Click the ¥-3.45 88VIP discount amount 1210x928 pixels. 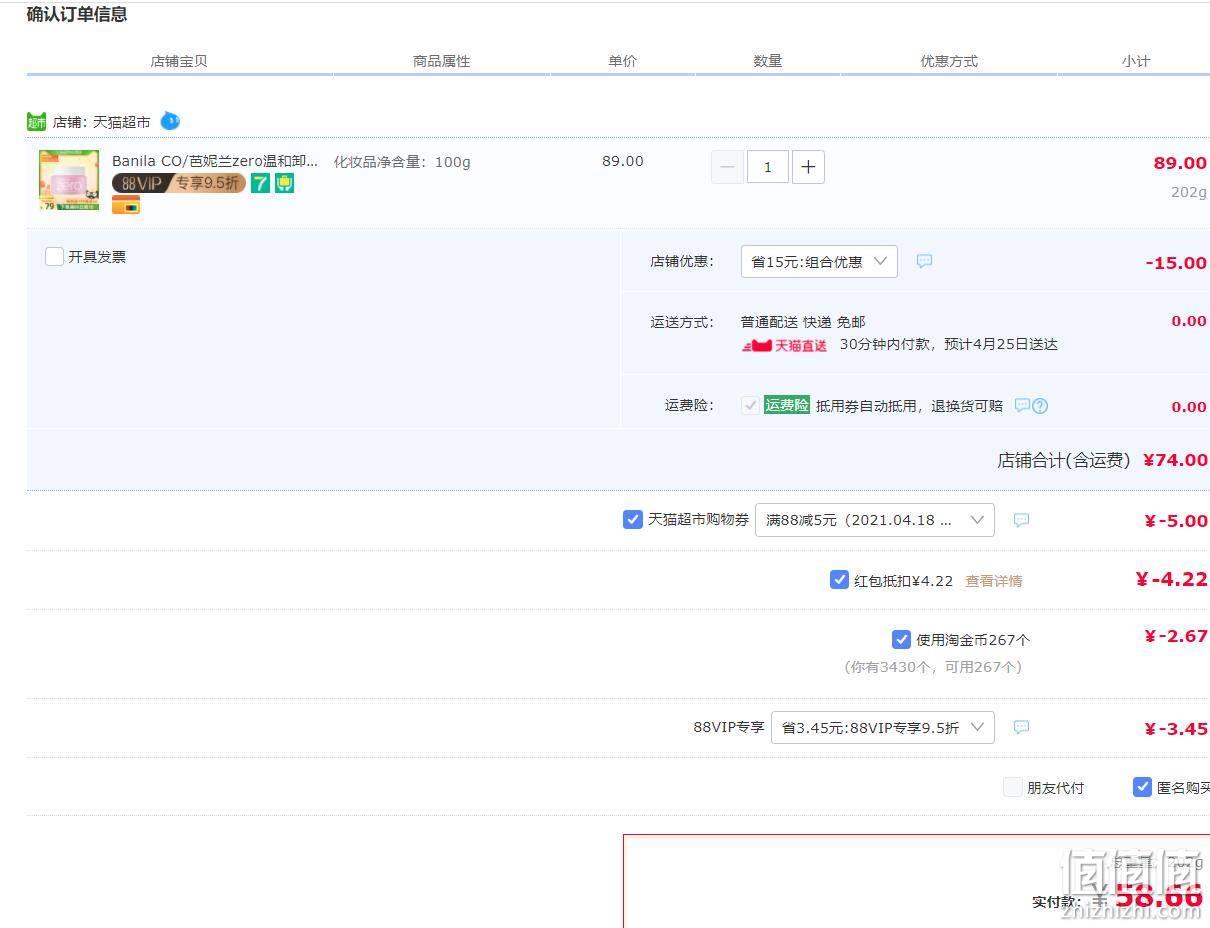tap(1175, 729)
